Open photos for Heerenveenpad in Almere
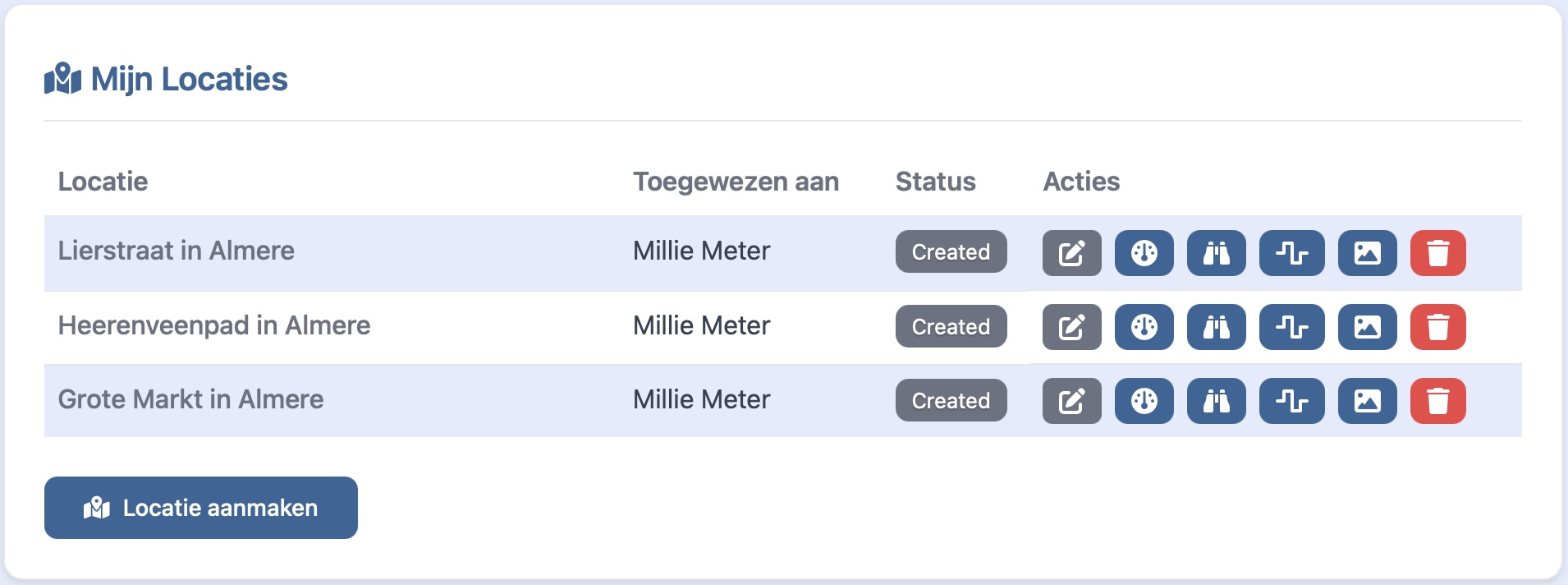1568x585 pixels. point(1367,327)
